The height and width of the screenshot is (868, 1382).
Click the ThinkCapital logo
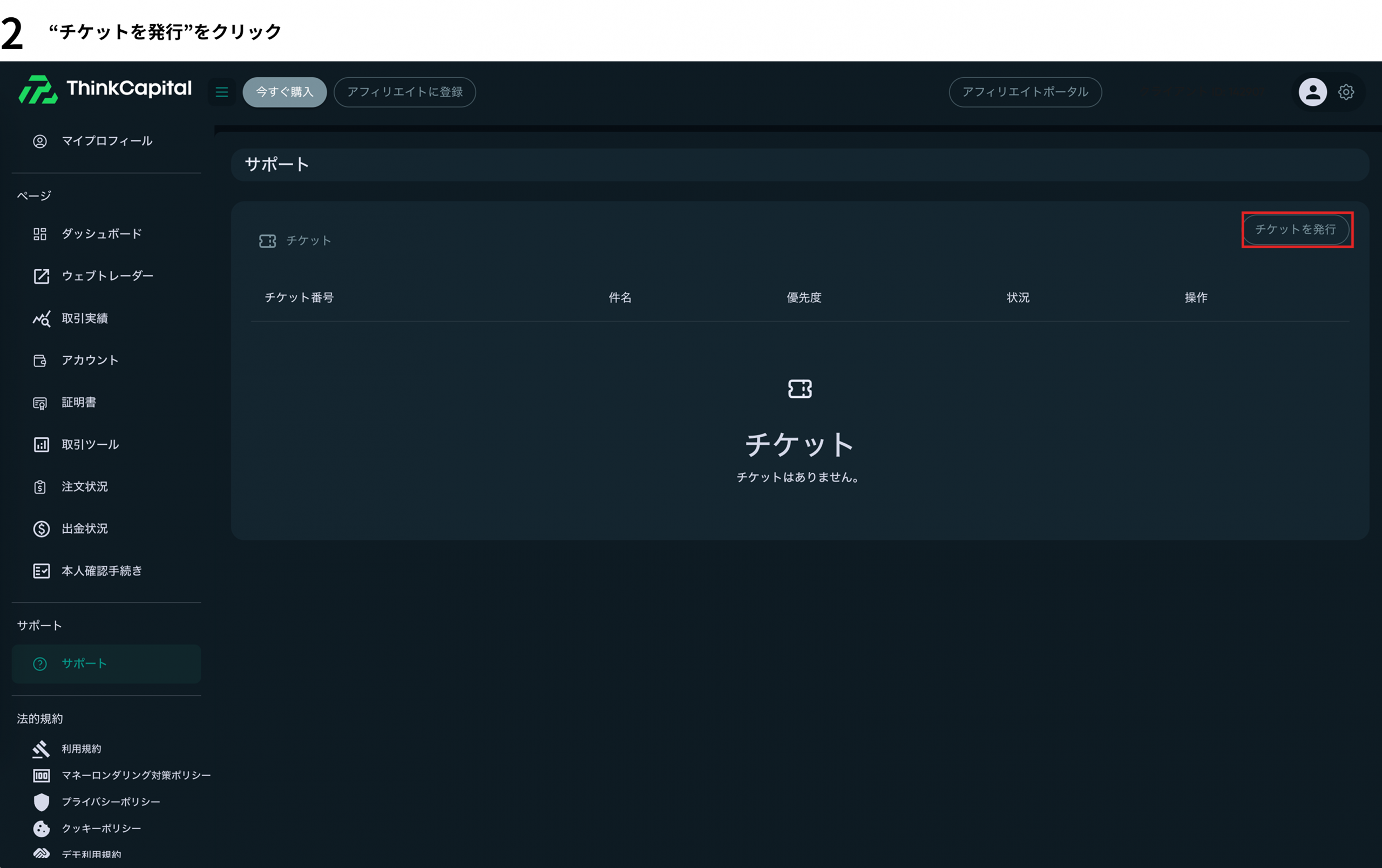[x=105, y=90]
